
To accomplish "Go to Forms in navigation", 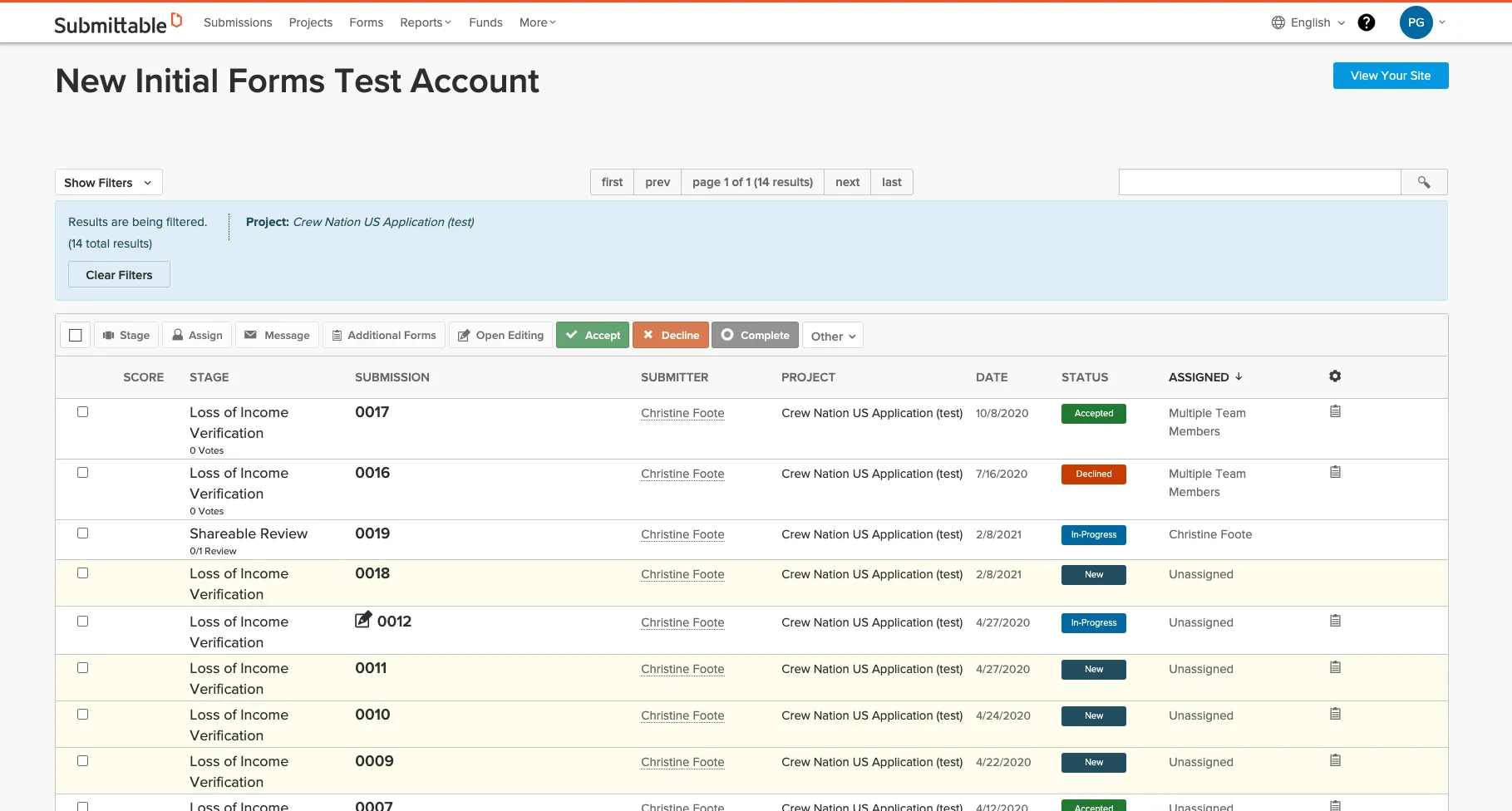I will (367, 22).
